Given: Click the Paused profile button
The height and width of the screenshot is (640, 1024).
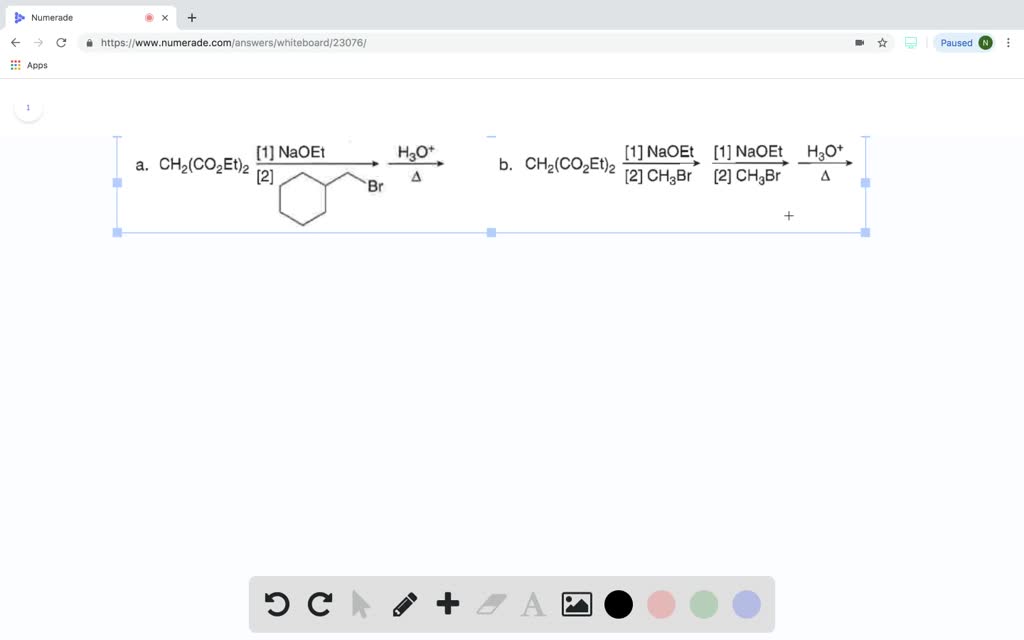Looking at the screenshot, I should point(966,42).
